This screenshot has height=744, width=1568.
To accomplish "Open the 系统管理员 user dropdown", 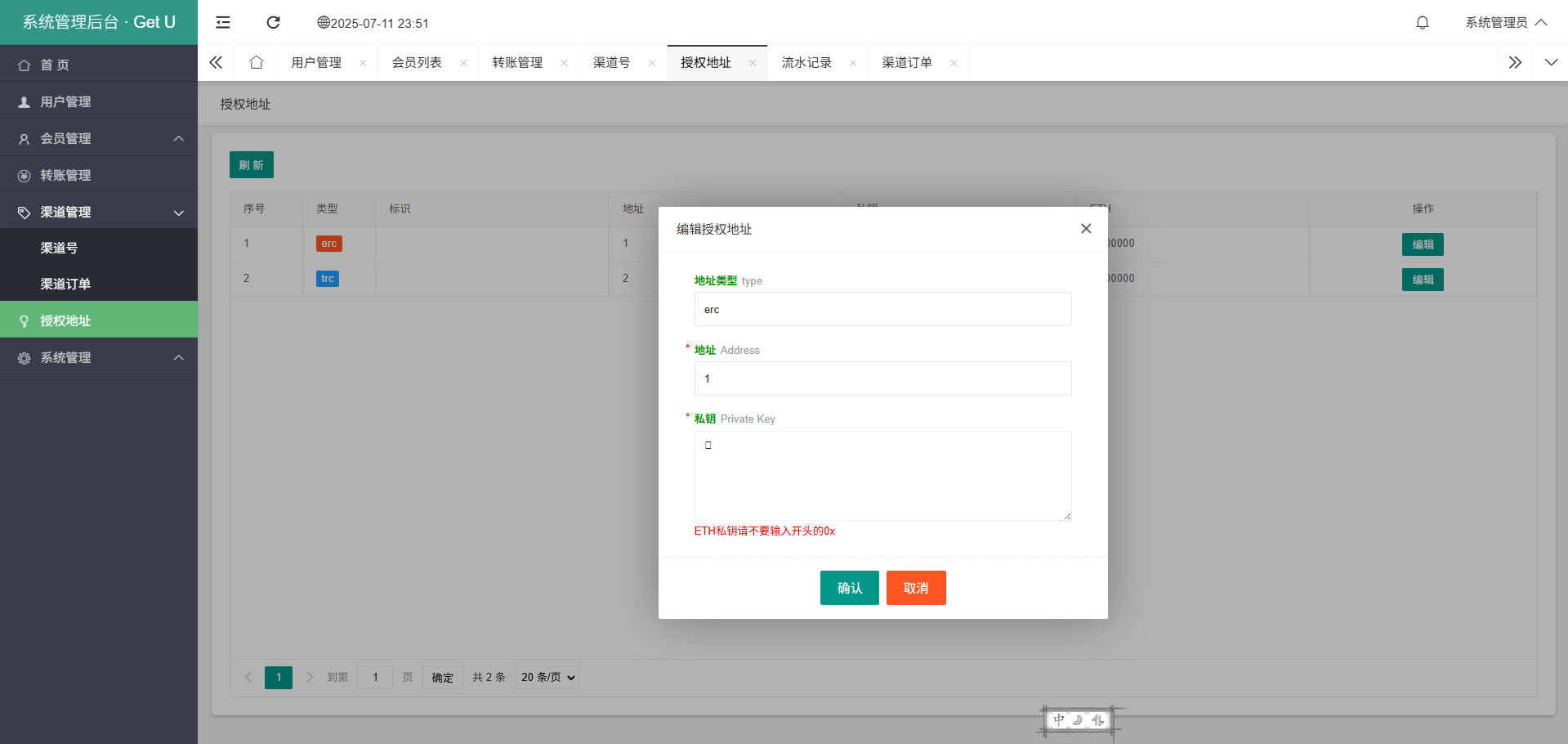I will [1505, 23].
